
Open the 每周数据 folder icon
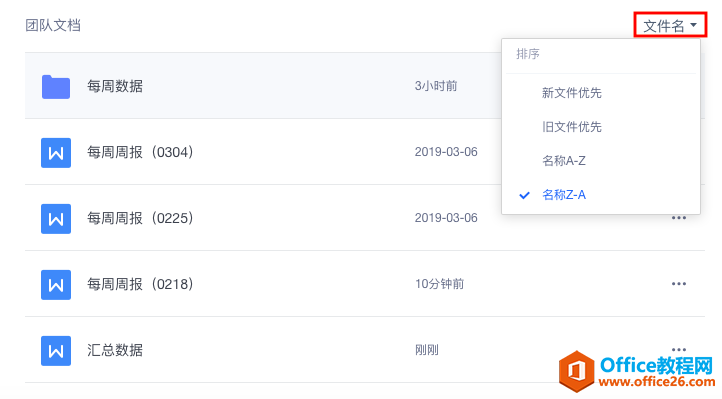pos(56,87)
